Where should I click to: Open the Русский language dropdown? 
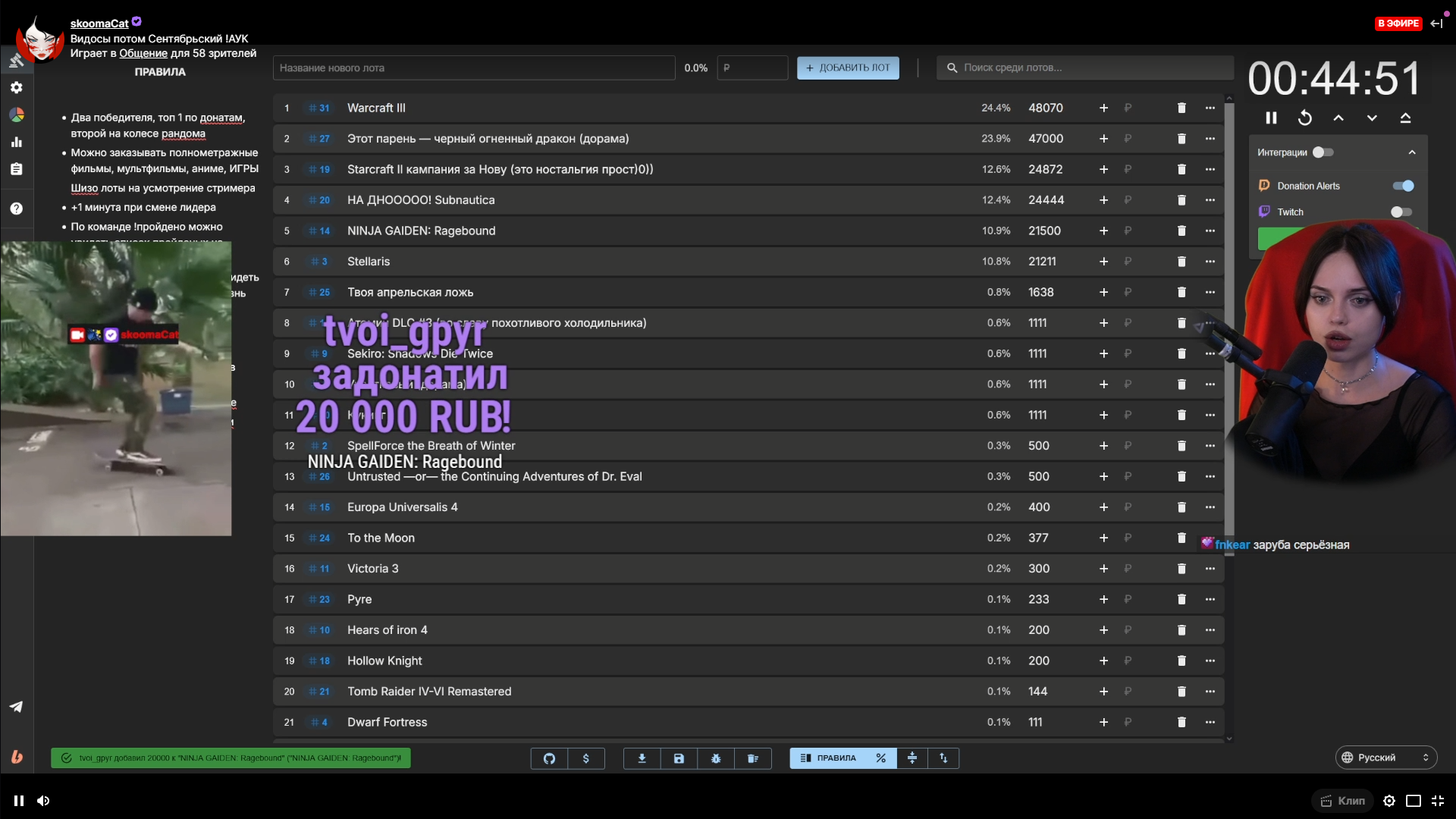pyautogui.click(x=1385, y=758)
